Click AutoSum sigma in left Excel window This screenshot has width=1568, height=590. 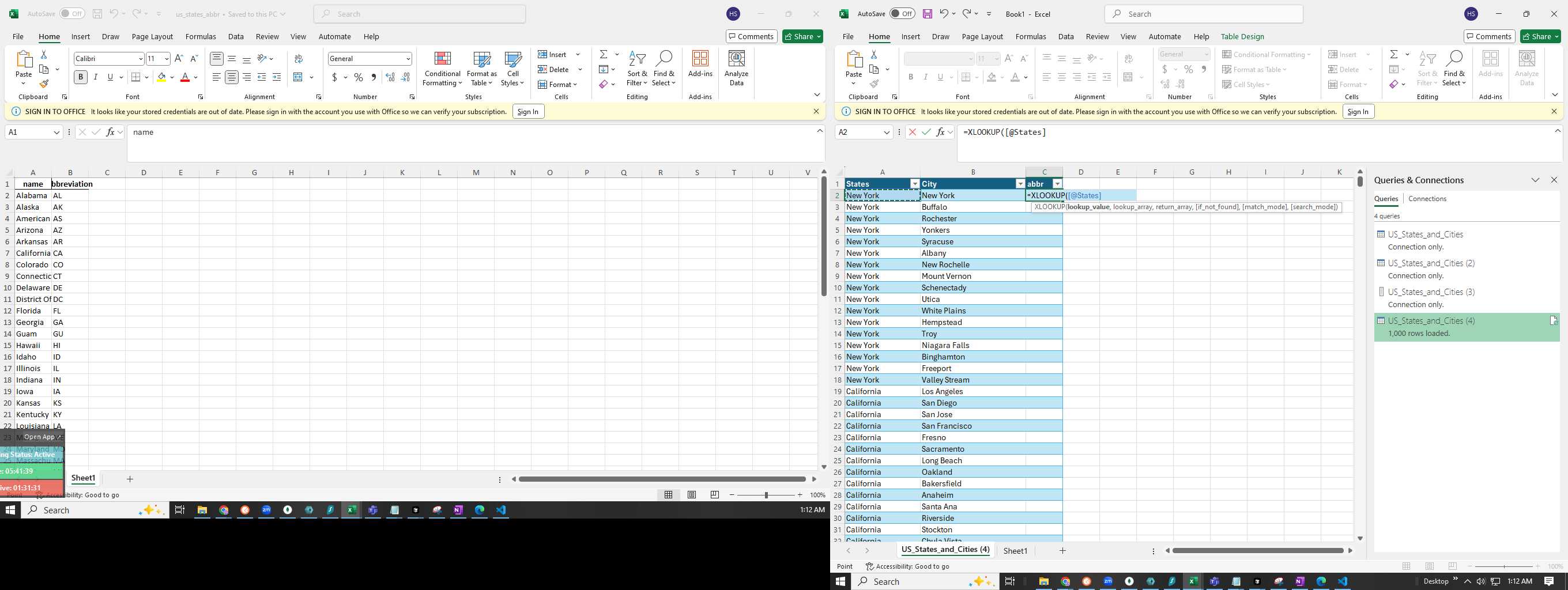[x=603, y=55]
